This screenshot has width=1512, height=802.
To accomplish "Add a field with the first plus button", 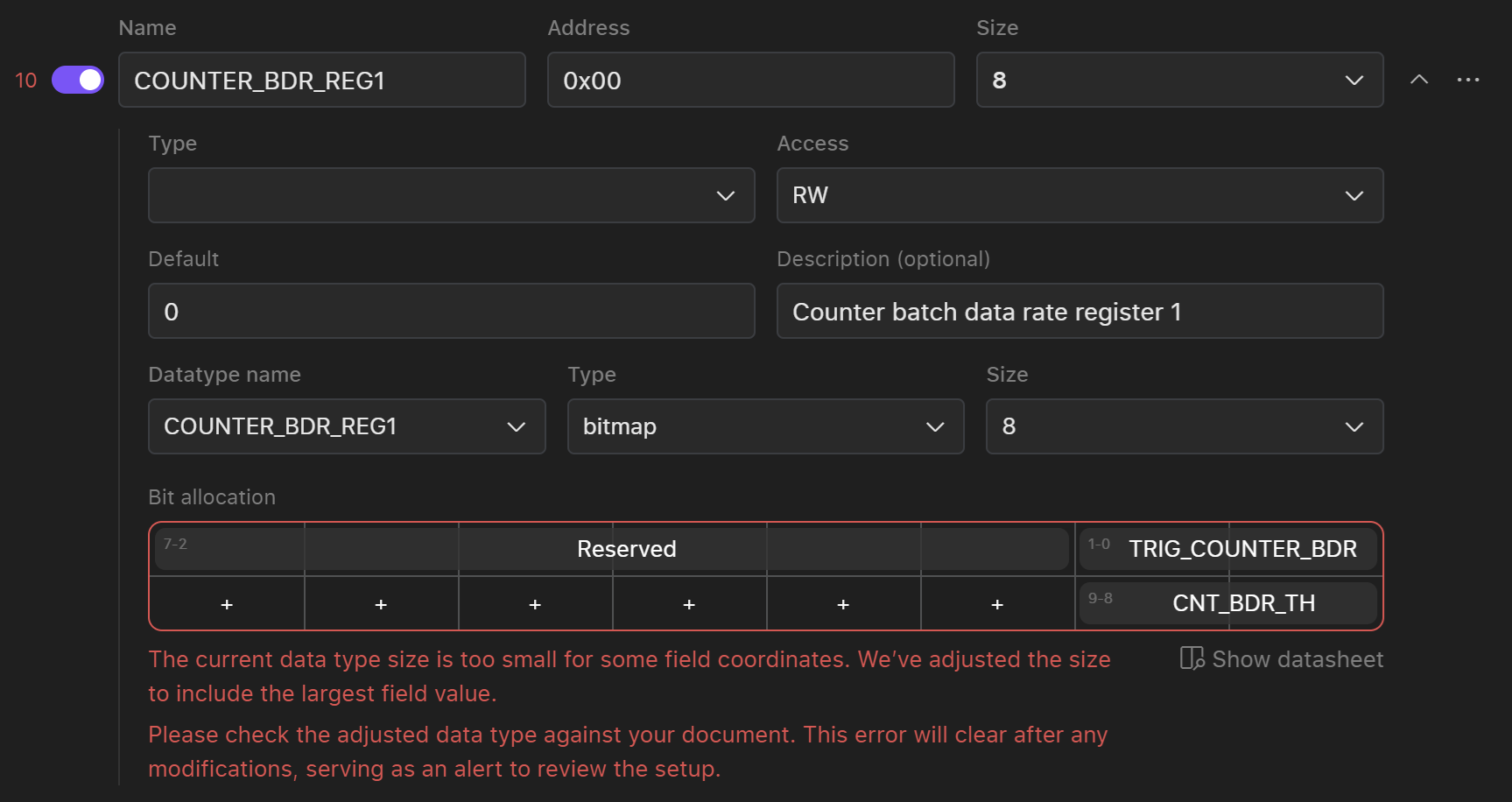I will click(227, 603).
